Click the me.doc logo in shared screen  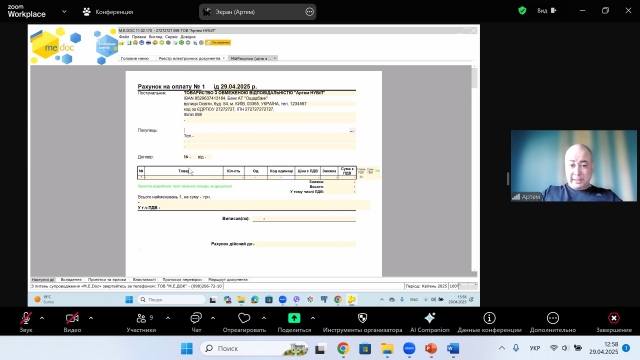56,46
